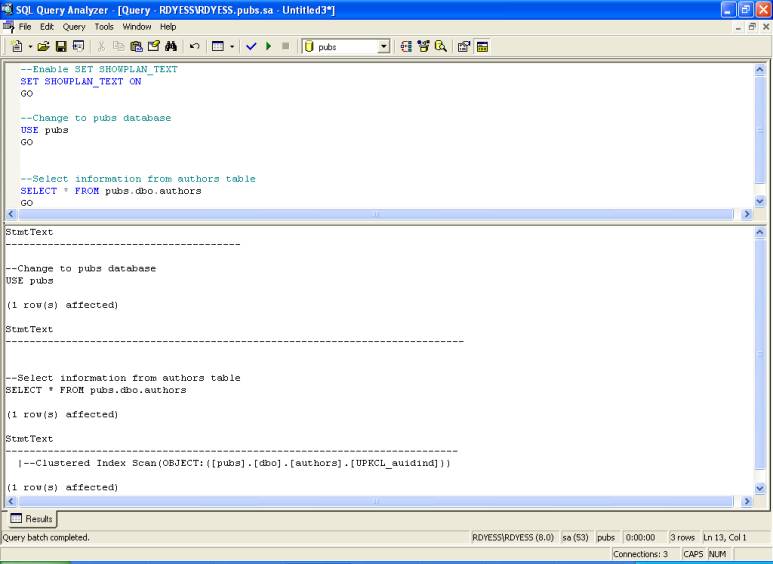Click the New Query toolbar icon
Screen dimensions: 773x564
17,46
